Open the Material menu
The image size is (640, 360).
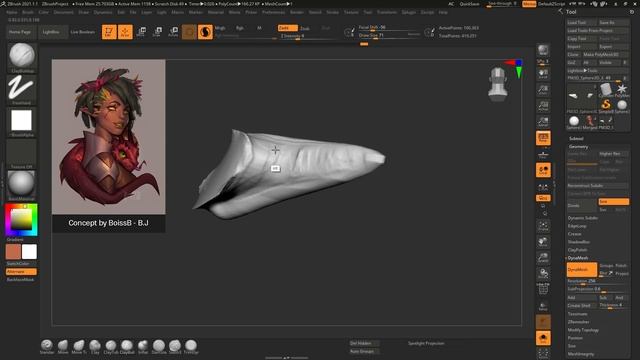point(216,13)
